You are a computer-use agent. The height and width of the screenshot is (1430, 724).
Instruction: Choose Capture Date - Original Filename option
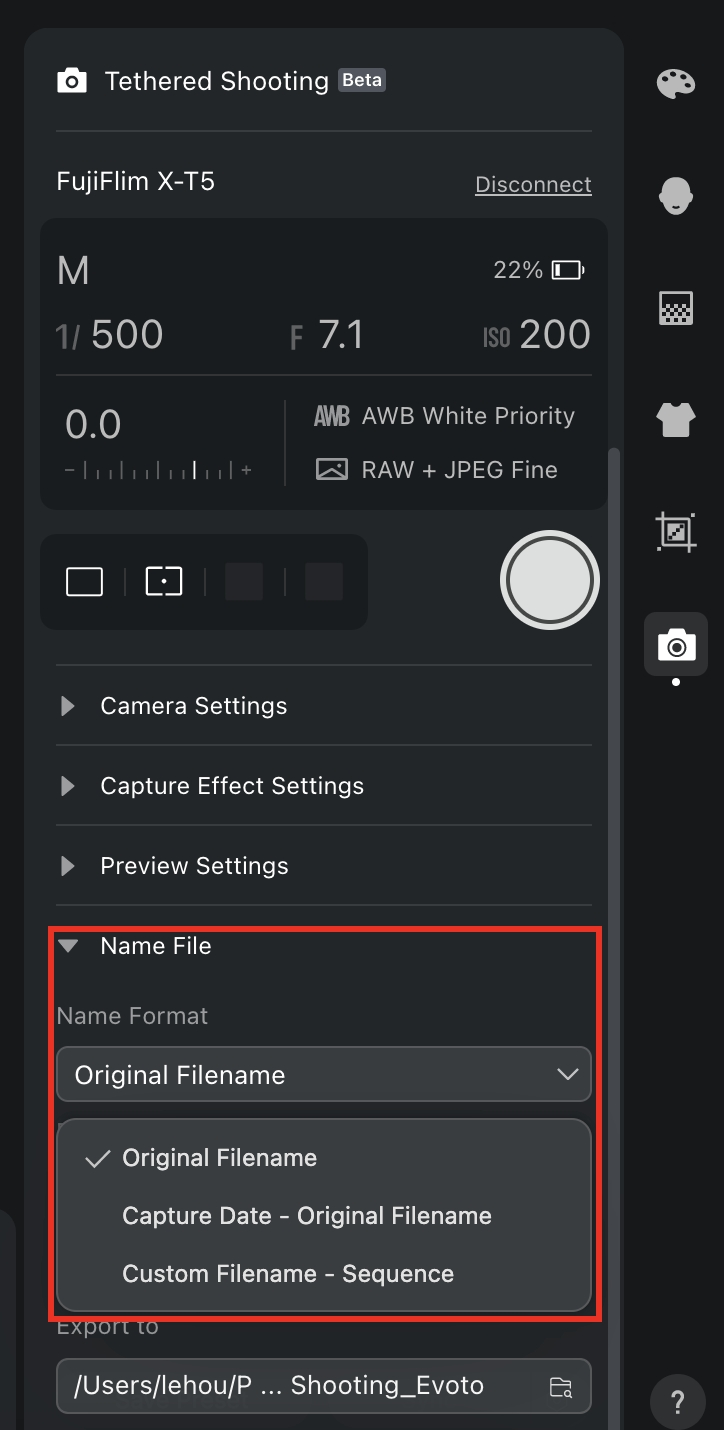coord(307,1216)
